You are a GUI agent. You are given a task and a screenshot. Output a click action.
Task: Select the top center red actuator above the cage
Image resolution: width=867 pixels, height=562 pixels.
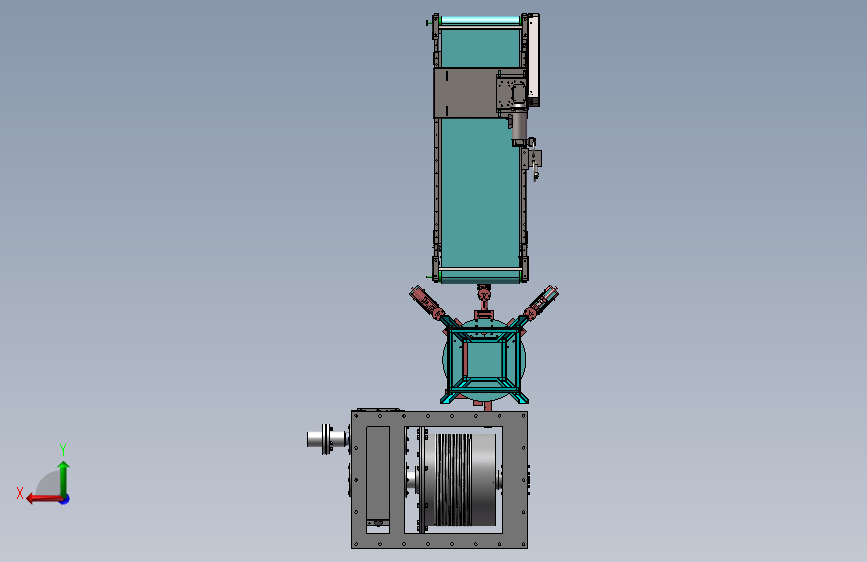click(x=484, y=299)
